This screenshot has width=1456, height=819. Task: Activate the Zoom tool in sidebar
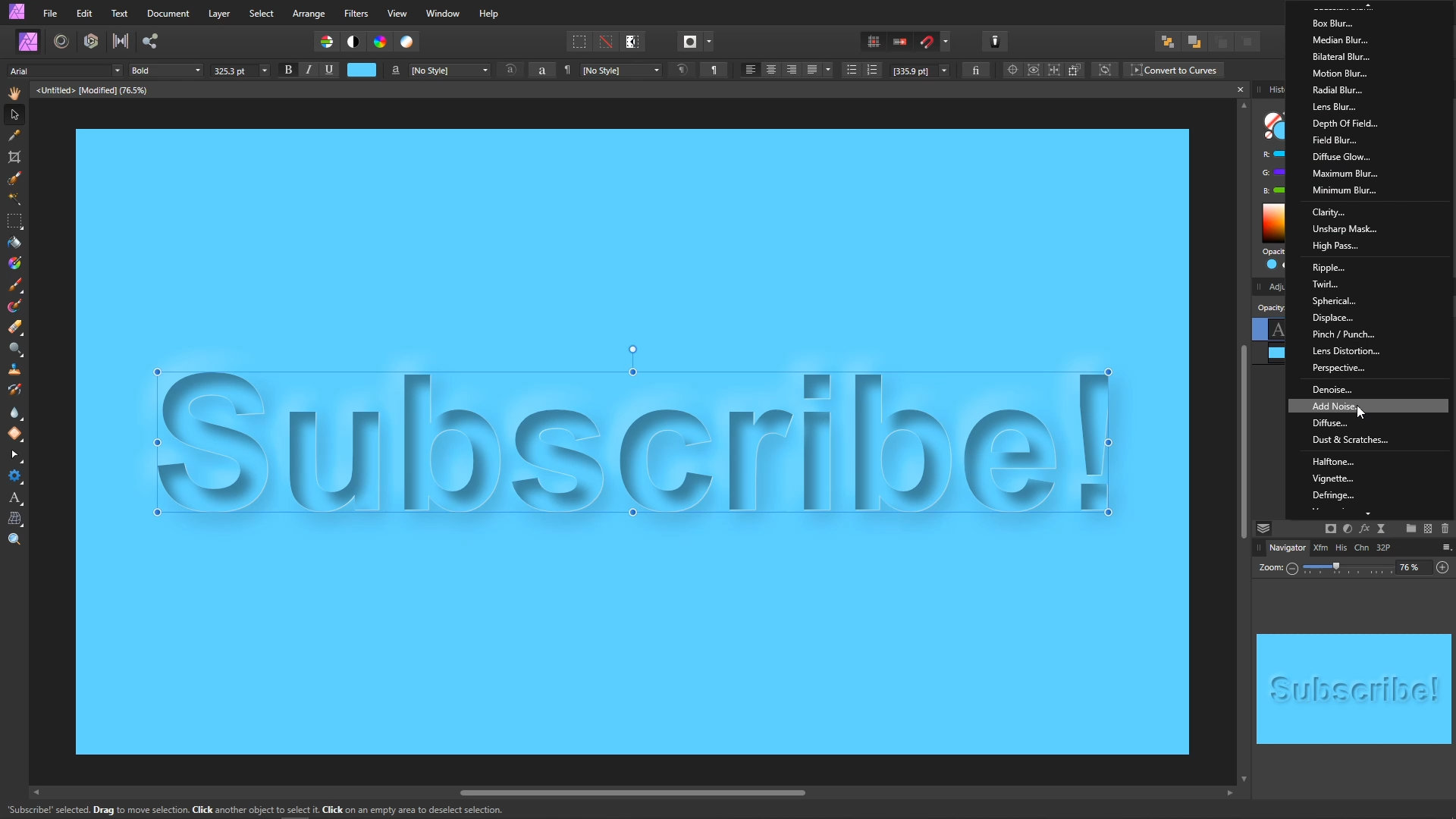[x=14, y=540]
